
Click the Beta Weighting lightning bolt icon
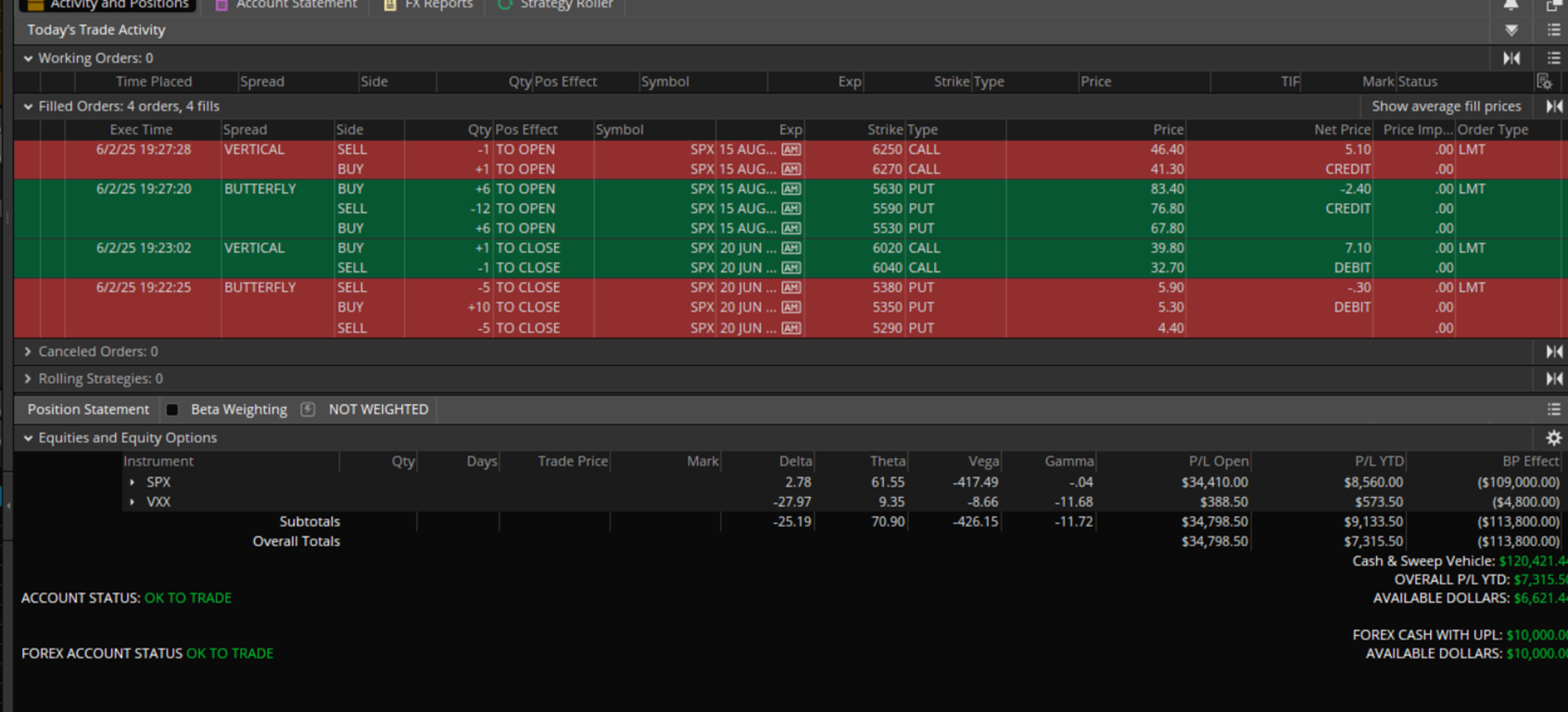tap(308, 410)
